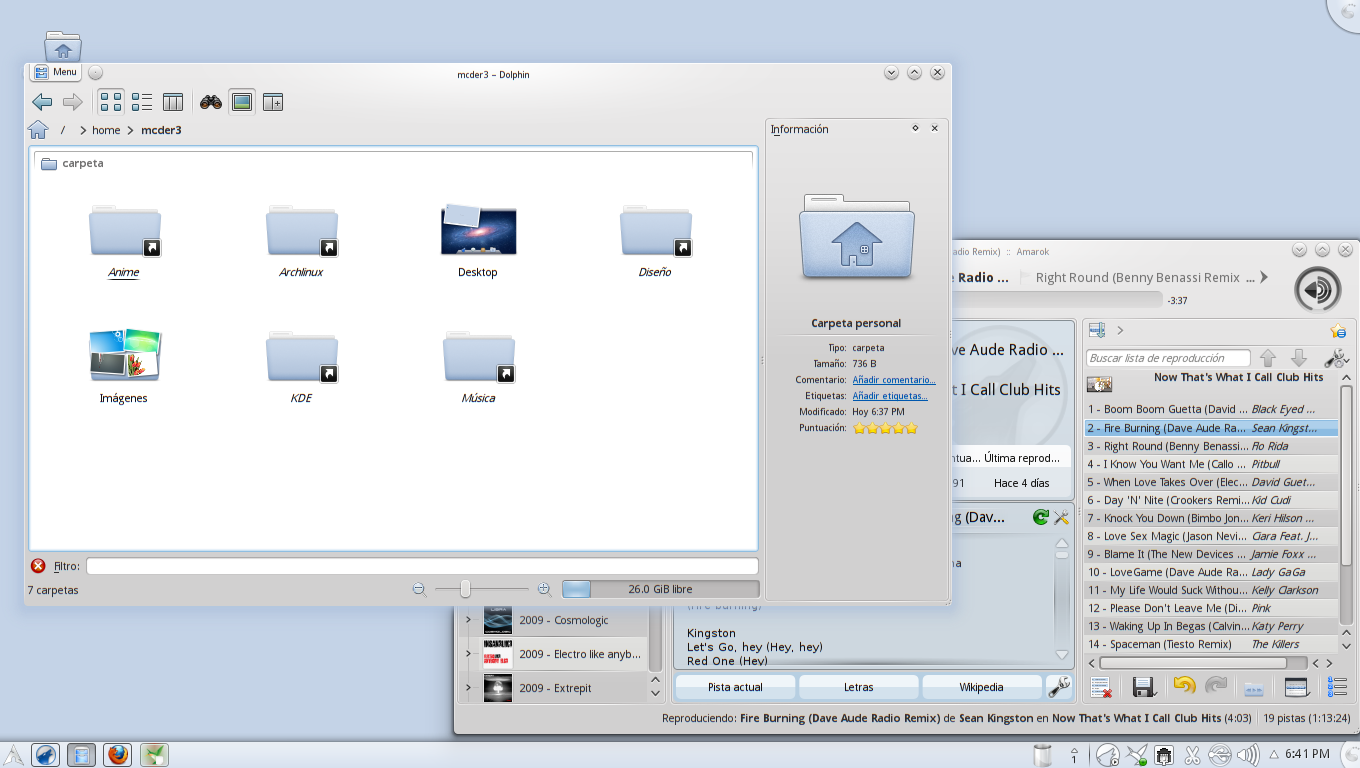1360x768 pixels.
Task: Click the Amarok volume speaker button
Action: point(1318,290)
